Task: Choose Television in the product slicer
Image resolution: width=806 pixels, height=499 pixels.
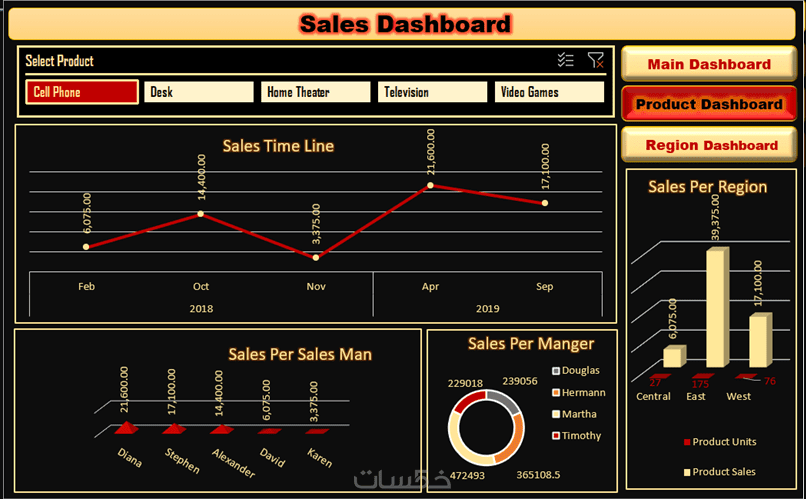Action: click(x=432, y=92)
